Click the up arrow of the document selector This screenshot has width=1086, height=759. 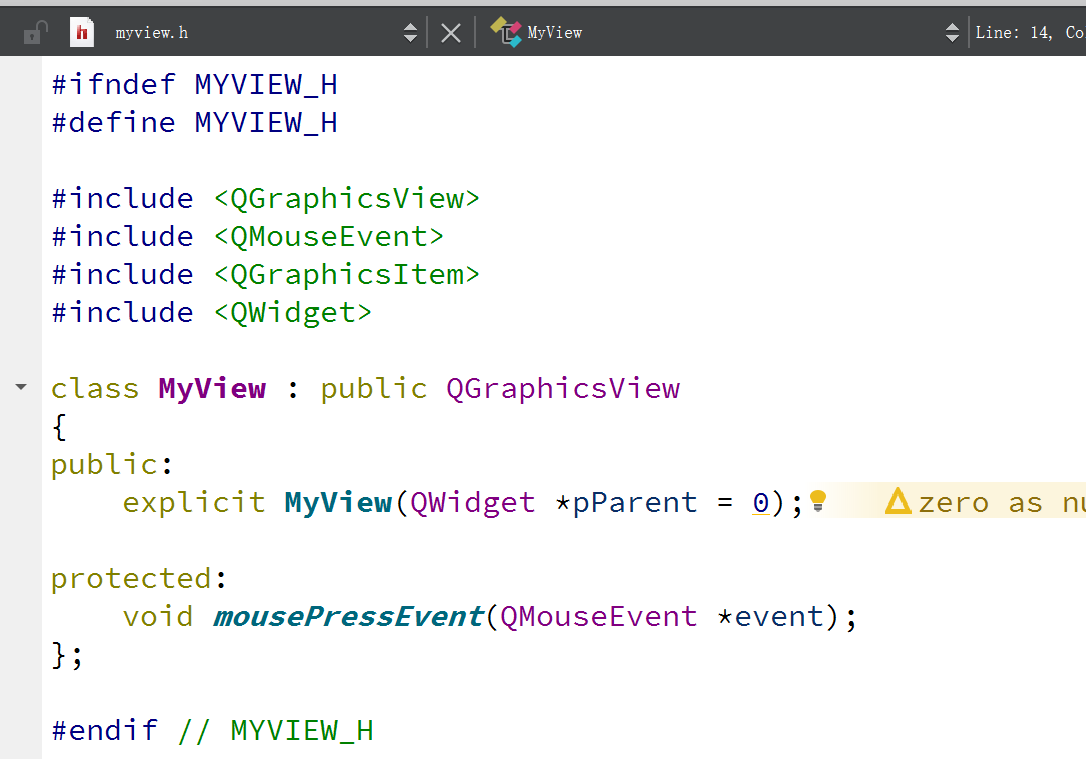tap(410, 26)
